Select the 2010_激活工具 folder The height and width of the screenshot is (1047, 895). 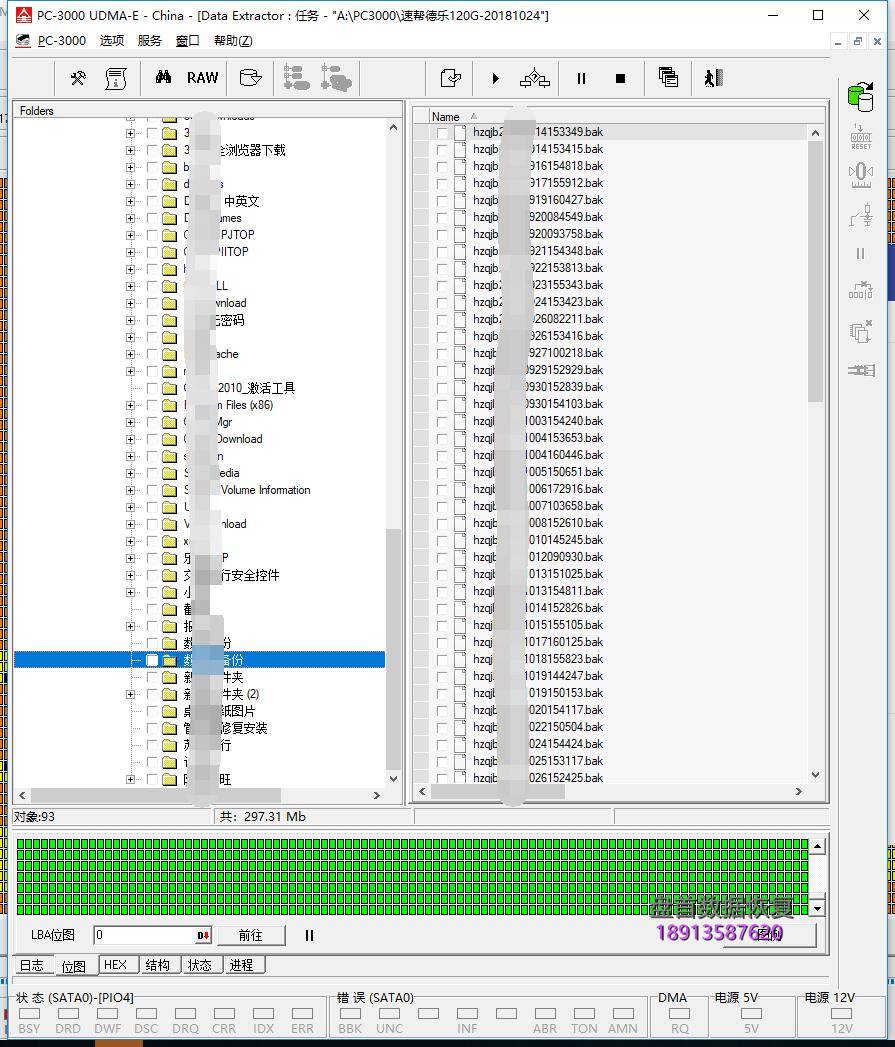239,388
